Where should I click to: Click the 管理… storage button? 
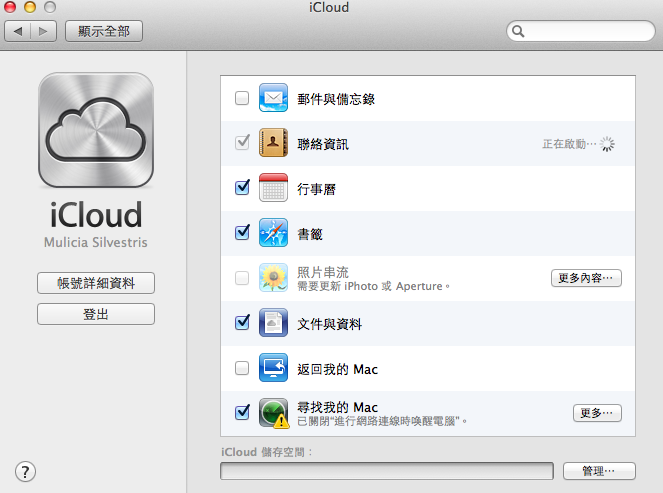(x=599, y=471)
